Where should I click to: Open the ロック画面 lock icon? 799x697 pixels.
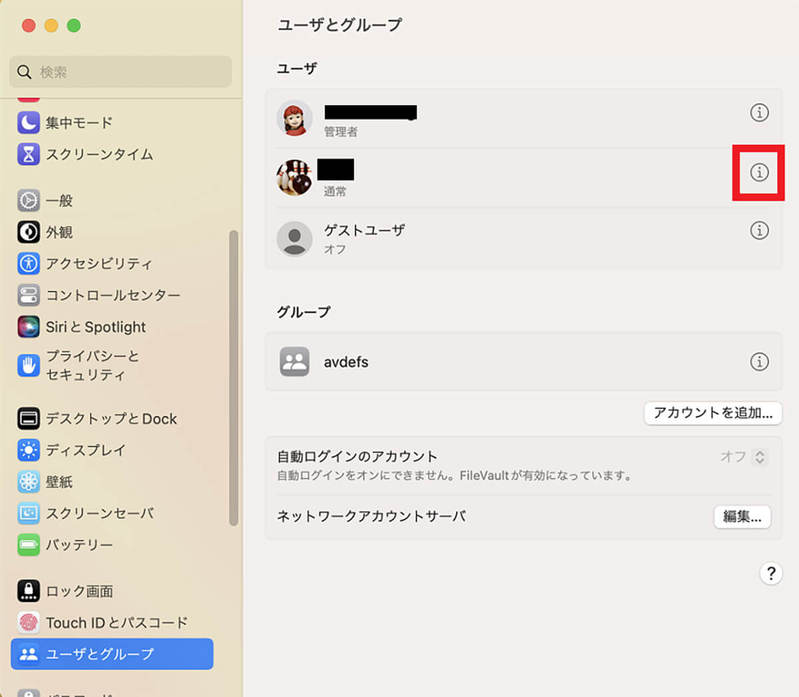coord(29,591)
